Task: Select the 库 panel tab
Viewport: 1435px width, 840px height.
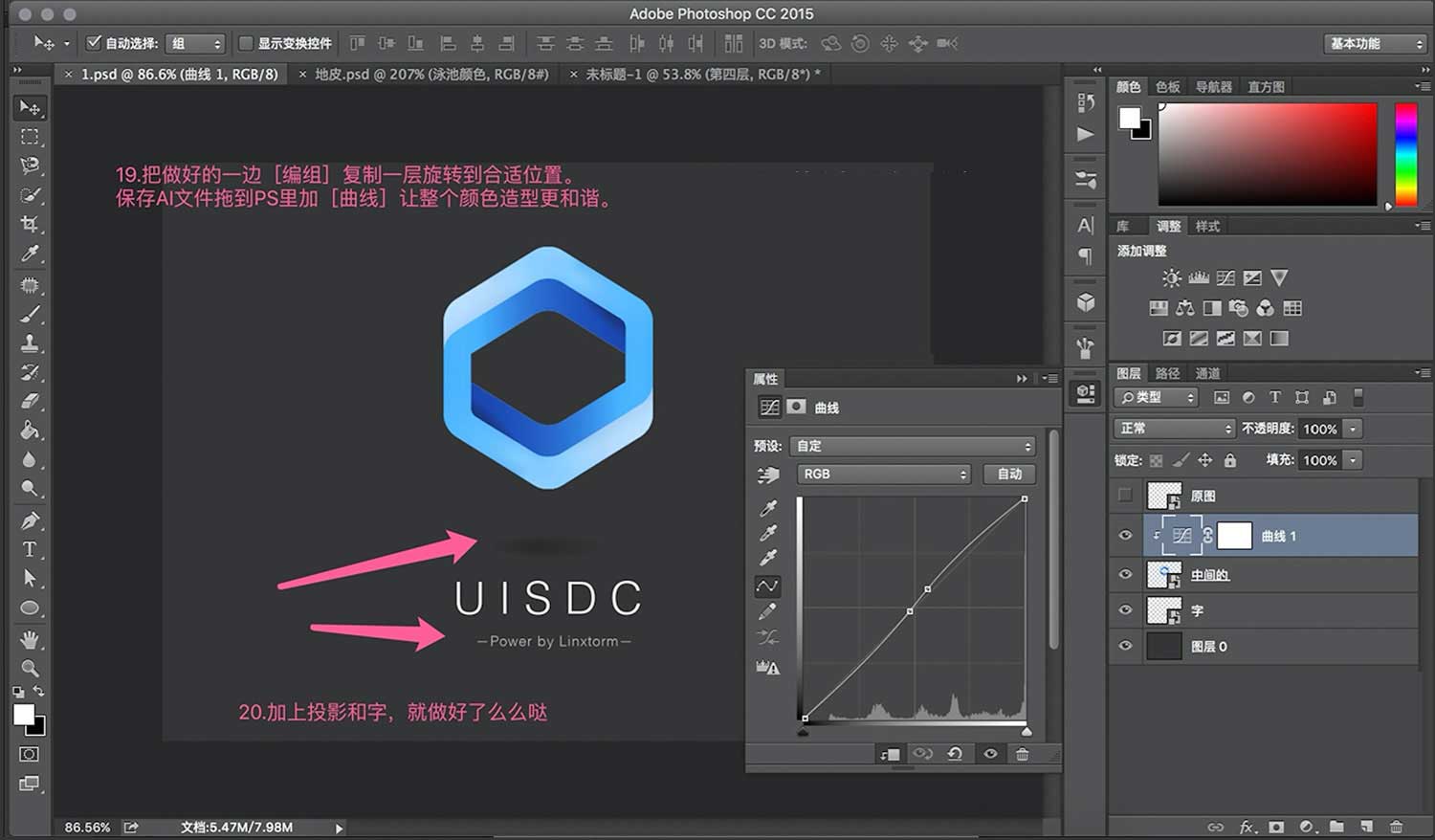Action: 1123,227
